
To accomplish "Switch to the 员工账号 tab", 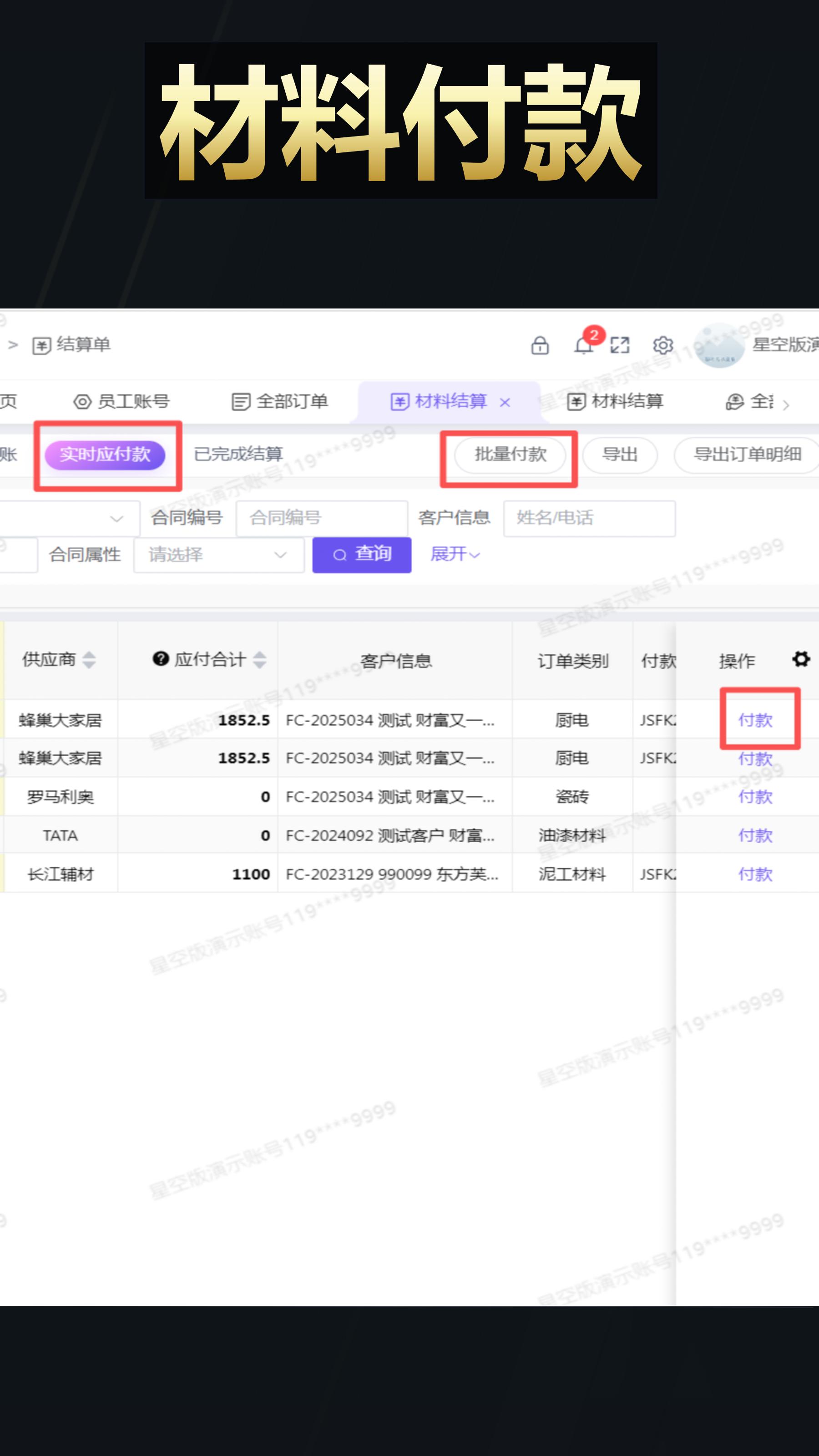I will coord(133,401).
